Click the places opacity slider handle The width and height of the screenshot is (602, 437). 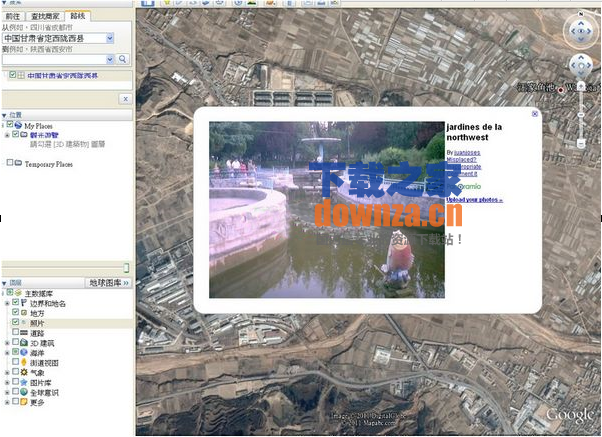coord(126,268)
